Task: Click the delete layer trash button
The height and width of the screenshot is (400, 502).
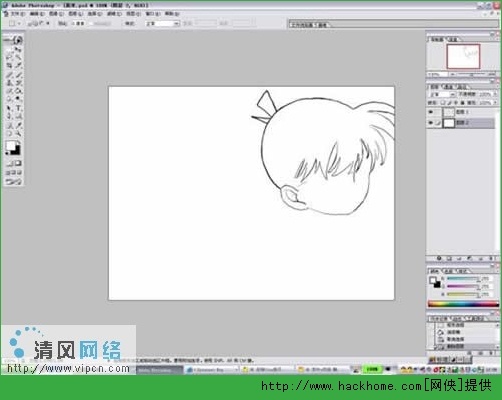Action: pyautogui.click(x=491, y=258)
